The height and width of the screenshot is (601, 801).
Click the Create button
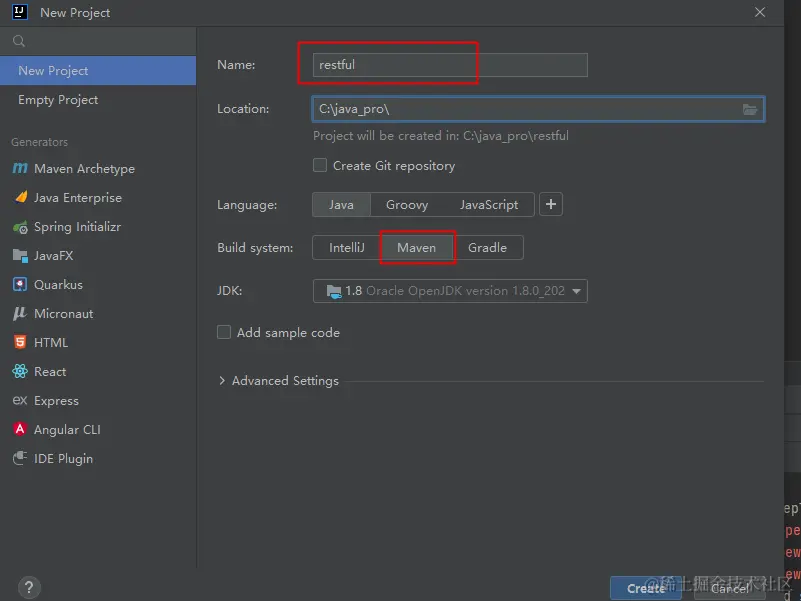pyautogui.click(x=646, y=588)
